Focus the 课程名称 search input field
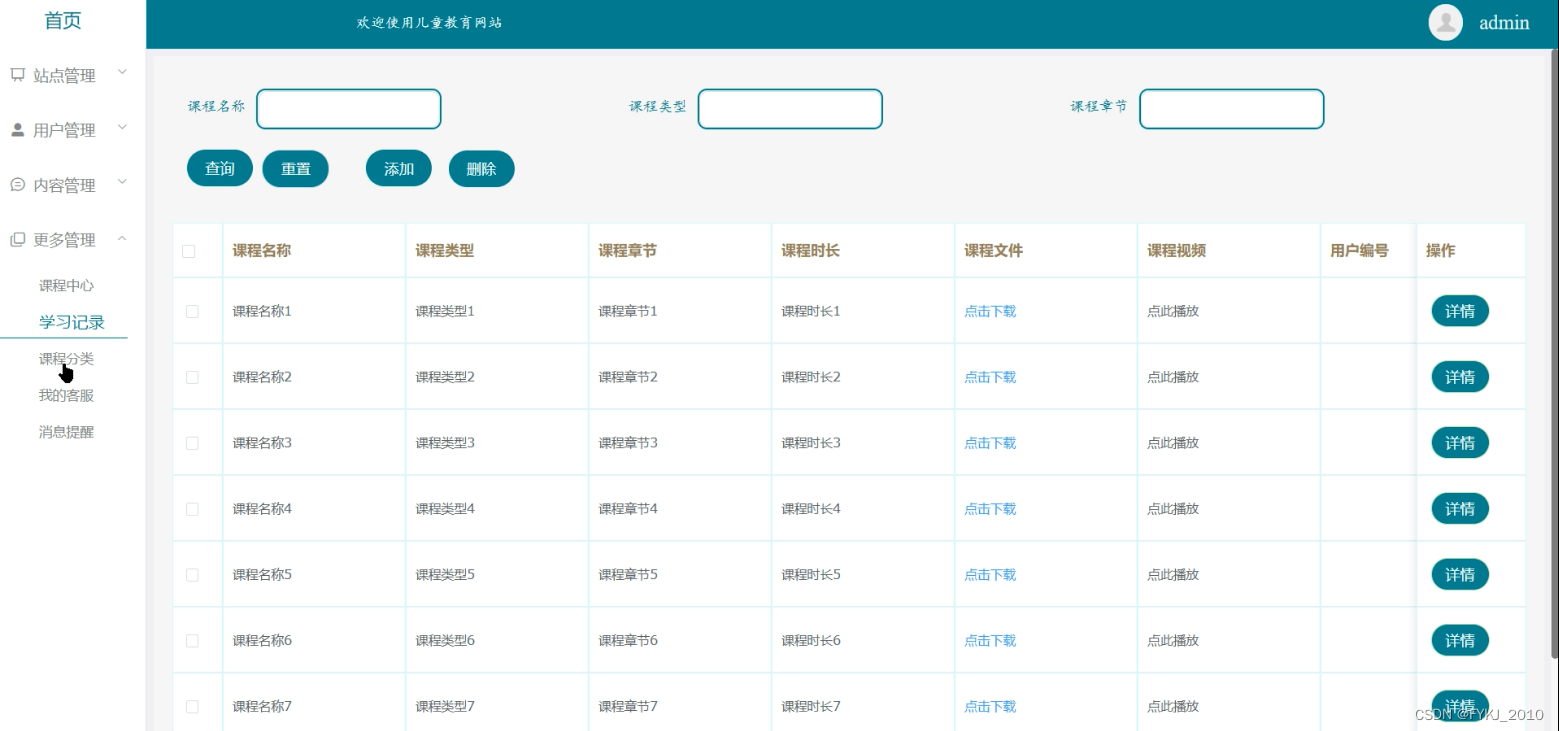The image size is (1559, 731). click(349, 109)
